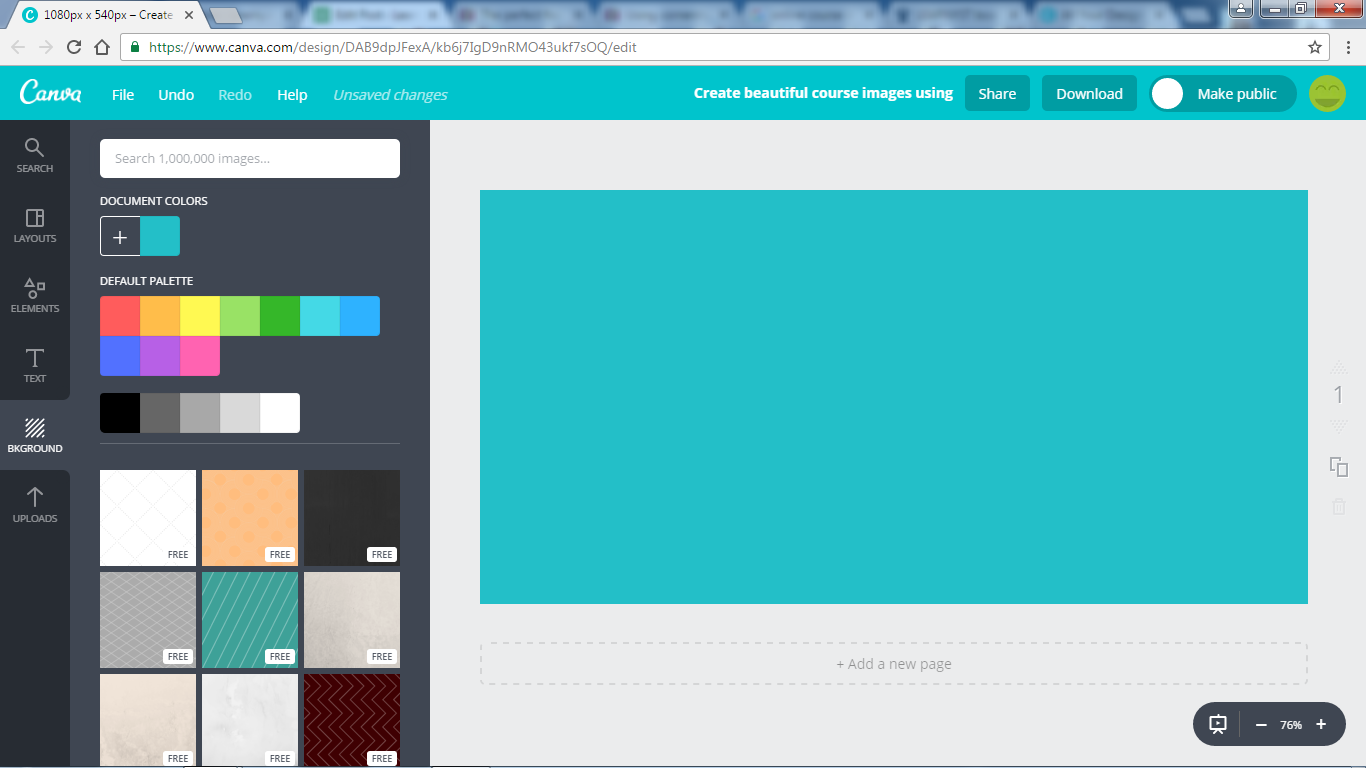The image size is (1366, 768).
Task: Open the Help menu
Action: point(291,94)
